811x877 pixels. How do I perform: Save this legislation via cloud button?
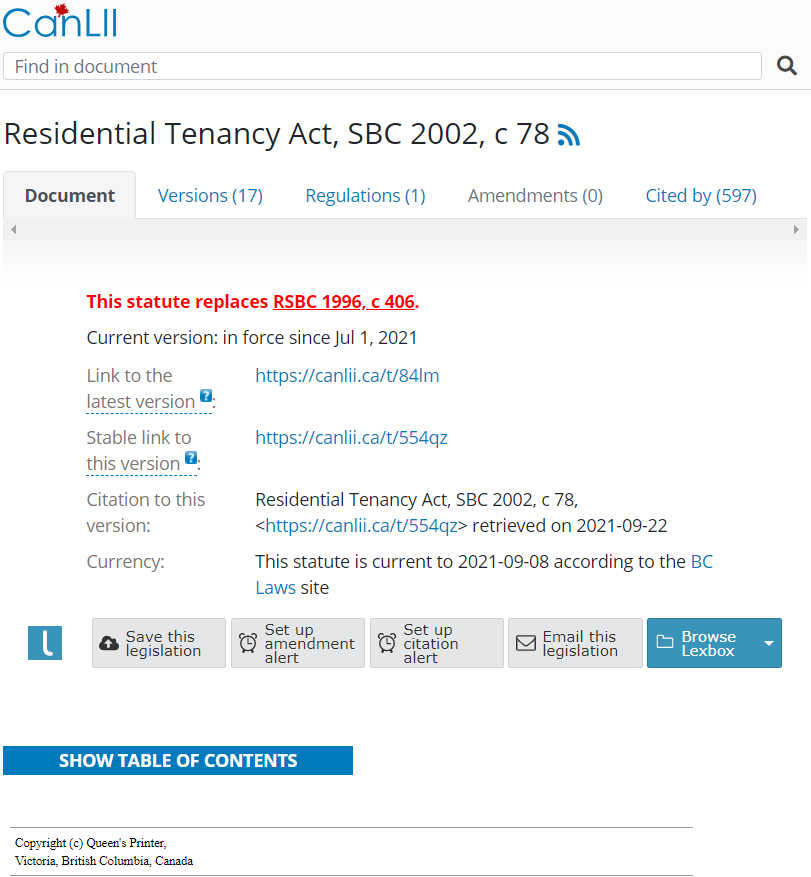tap(159, 643)
